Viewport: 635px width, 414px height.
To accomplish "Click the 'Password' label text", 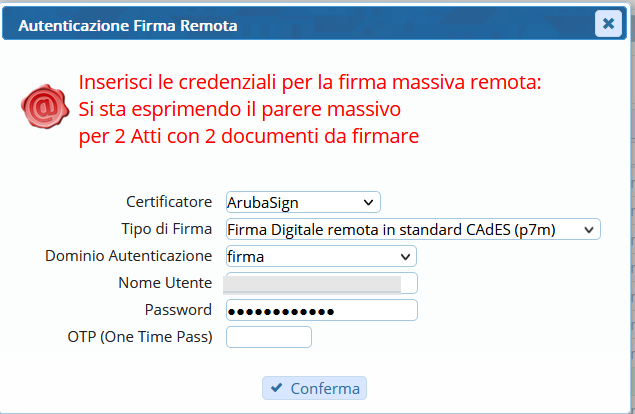I will 178,310.
